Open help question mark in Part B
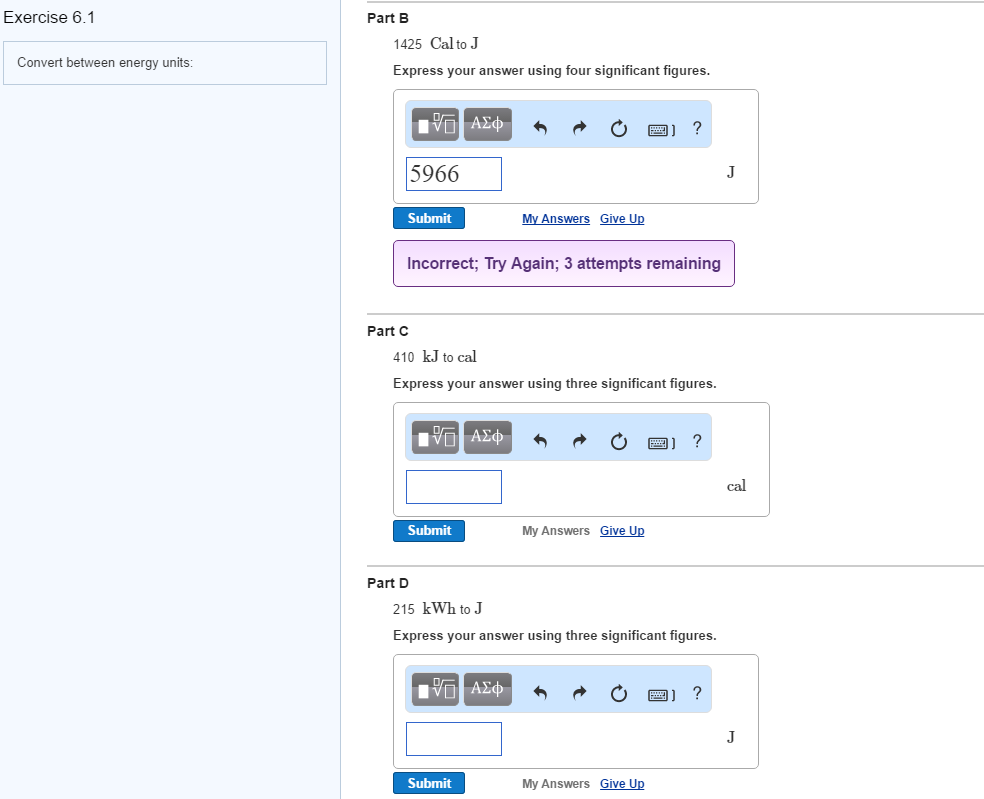The image size is (984, 799). (696, 127)
